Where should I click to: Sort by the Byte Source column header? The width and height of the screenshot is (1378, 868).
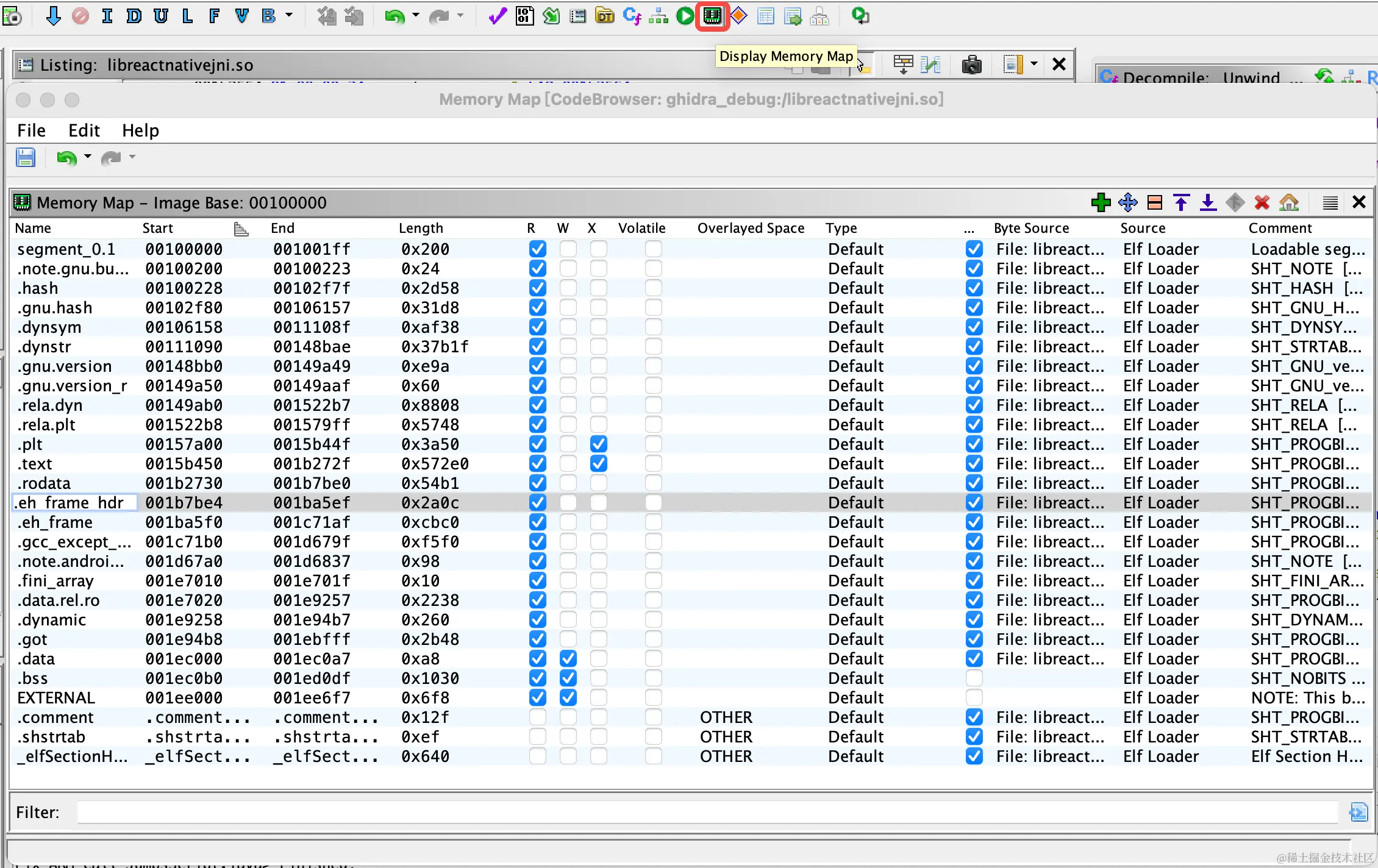coord(1032,228)
